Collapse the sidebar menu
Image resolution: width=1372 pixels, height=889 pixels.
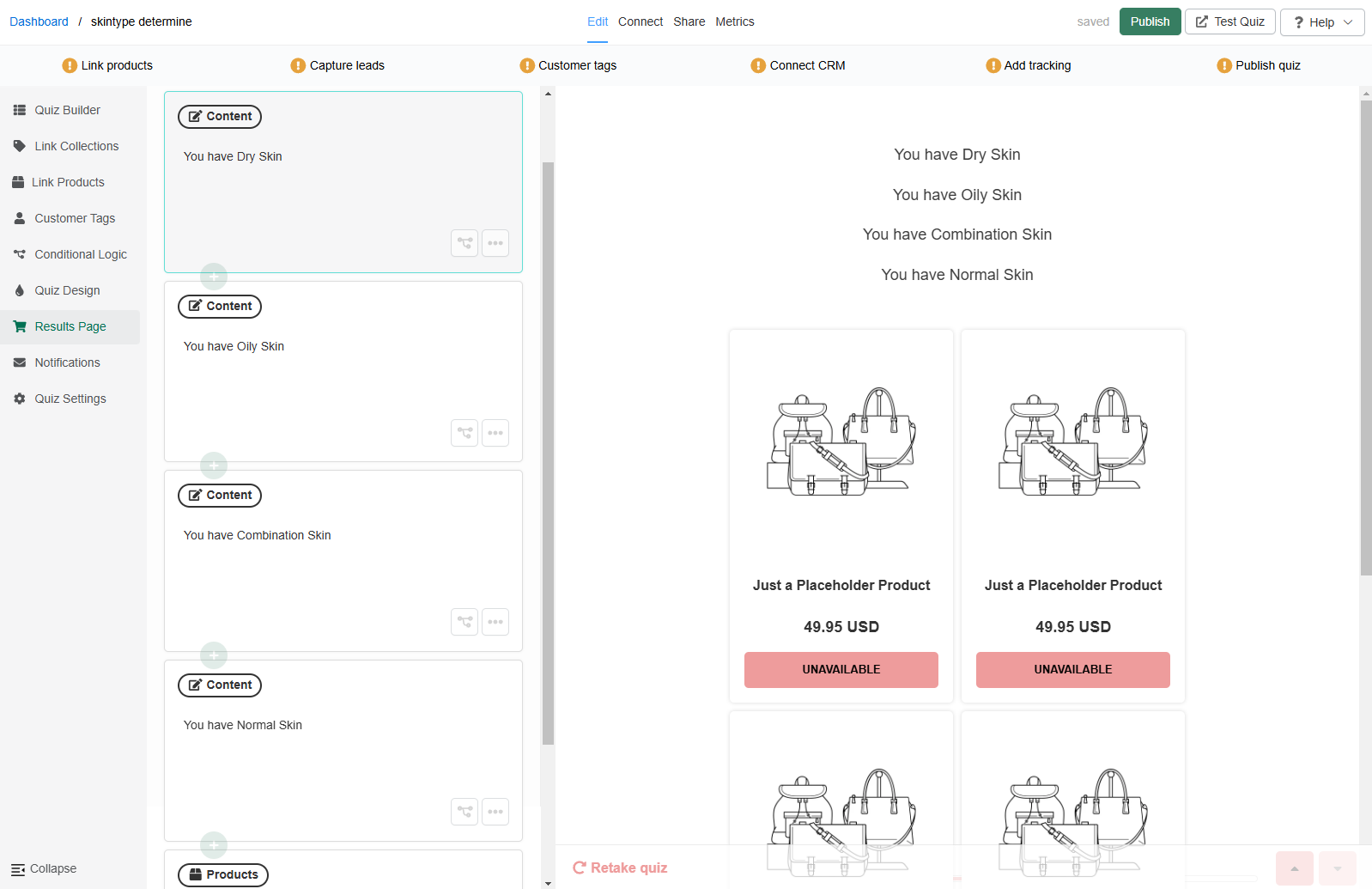click(44, 869)
